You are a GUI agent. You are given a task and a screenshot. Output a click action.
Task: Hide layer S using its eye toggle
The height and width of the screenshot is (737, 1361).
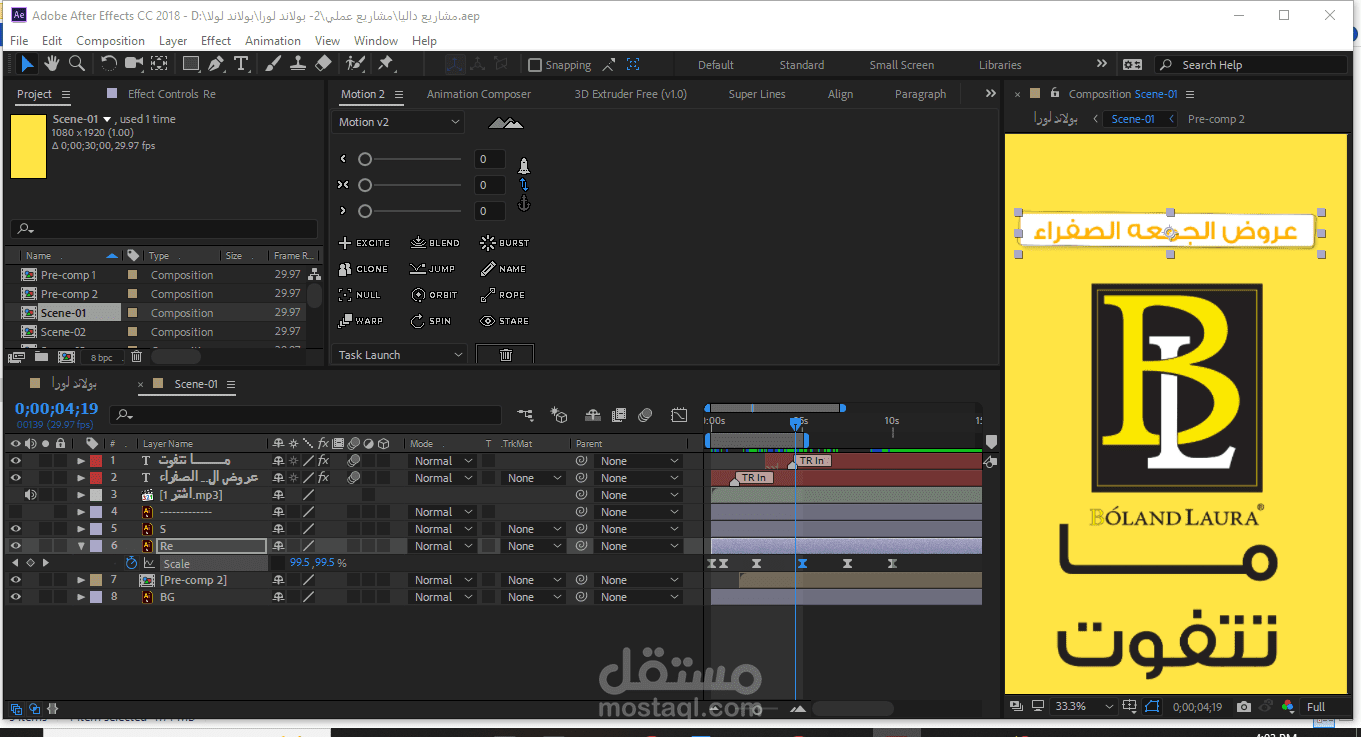tap(15, 529)
